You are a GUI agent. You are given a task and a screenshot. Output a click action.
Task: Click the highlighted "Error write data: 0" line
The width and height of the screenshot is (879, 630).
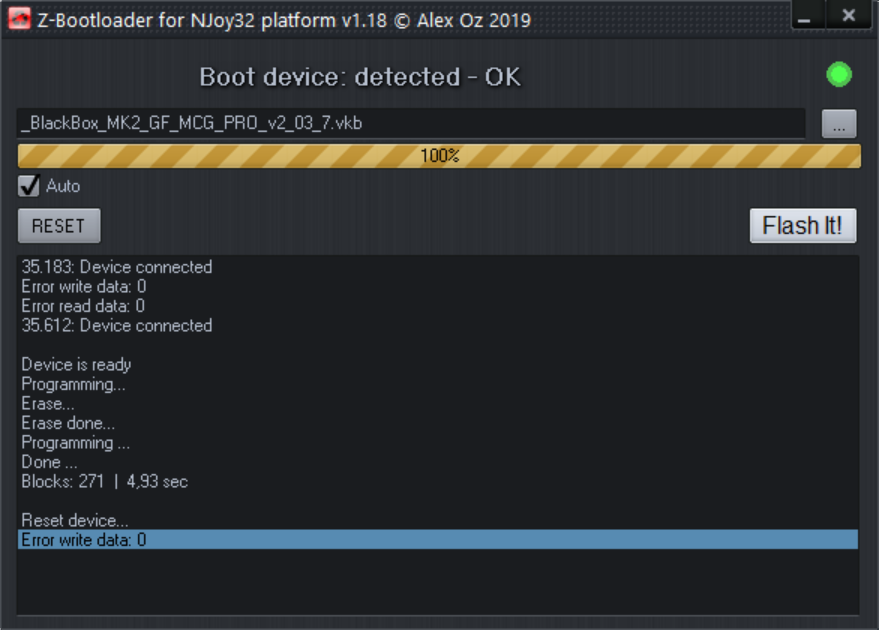coord(84,540)
